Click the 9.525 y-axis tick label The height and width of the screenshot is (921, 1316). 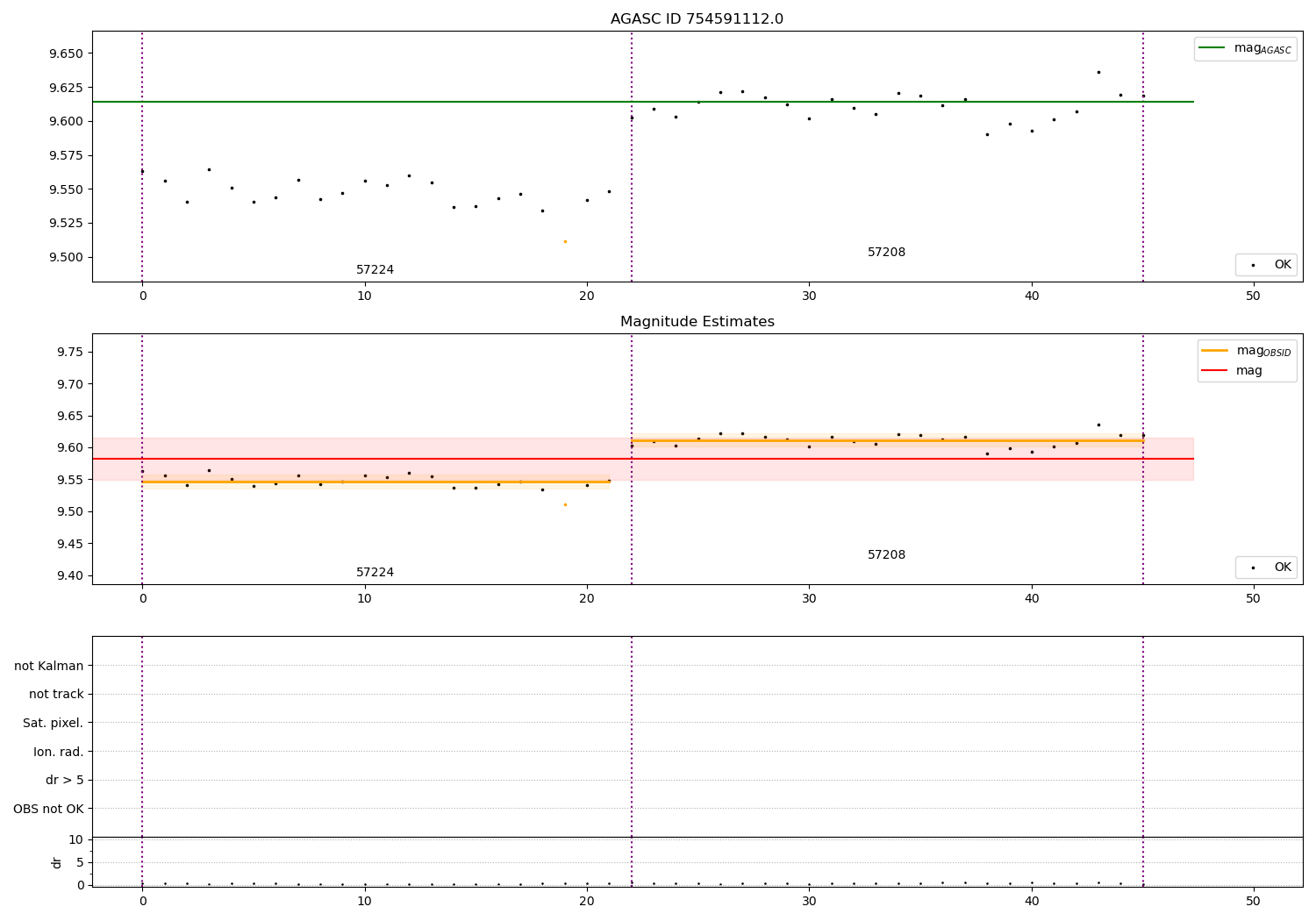67,224
